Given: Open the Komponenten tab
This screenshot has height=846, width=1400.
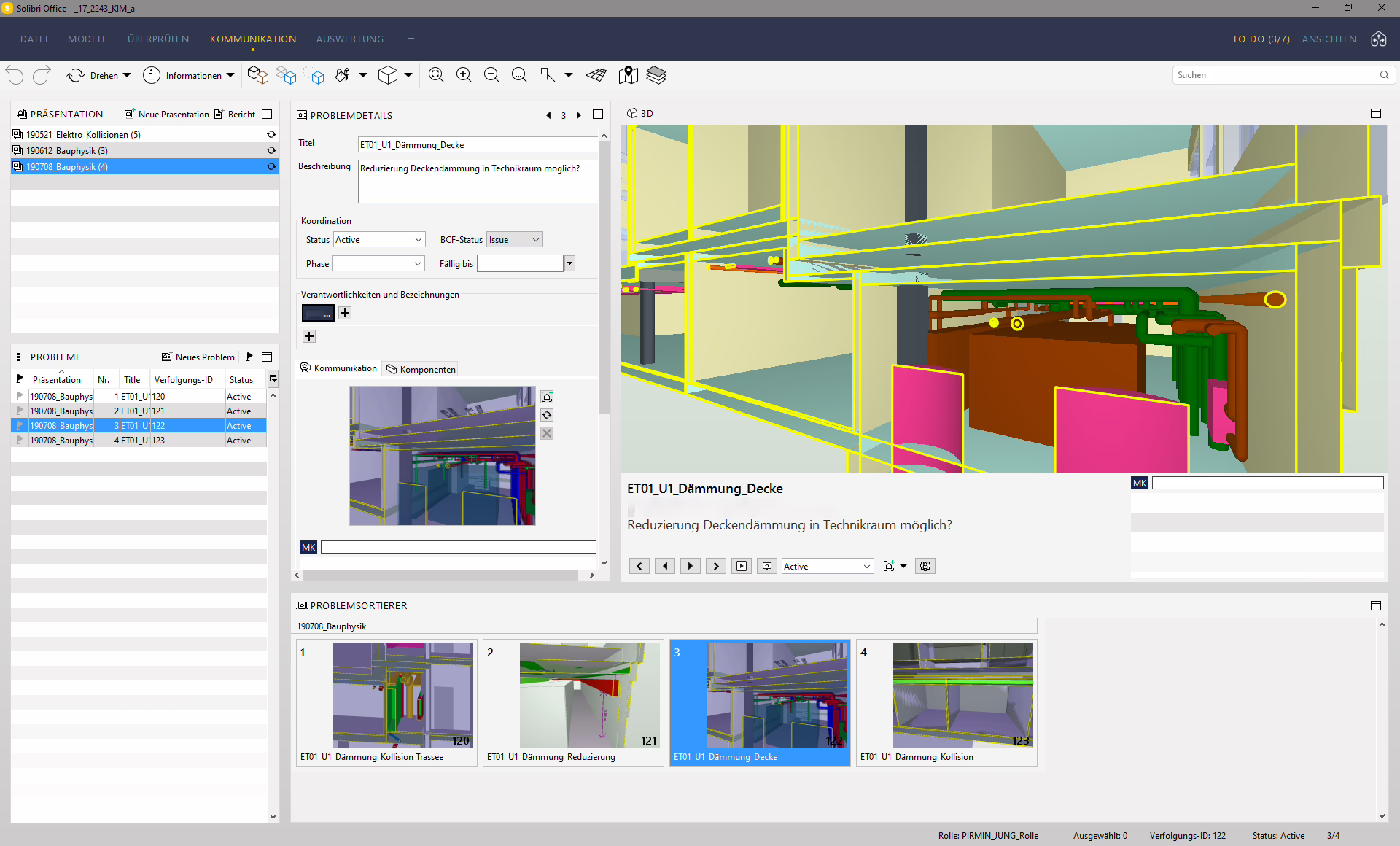Looking at the screenshot, I should pyautogui.click(x=421, y=369).
